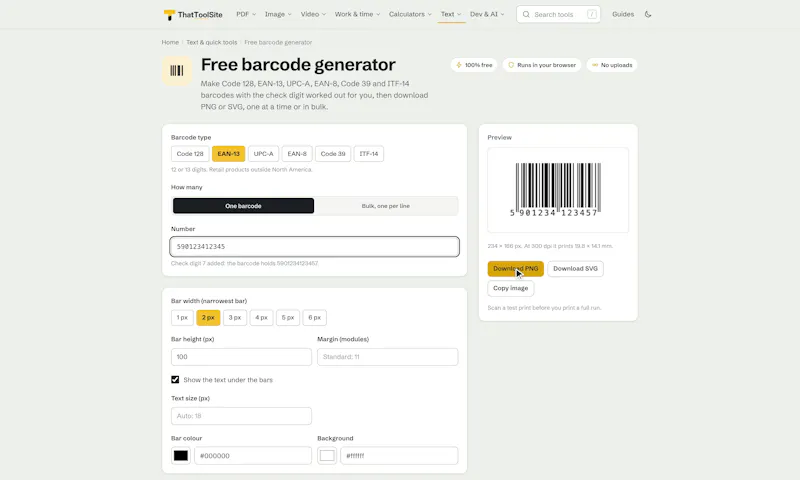Click the 'Scan a test print' note
The image size is (800, 480).
coord(544,308)
